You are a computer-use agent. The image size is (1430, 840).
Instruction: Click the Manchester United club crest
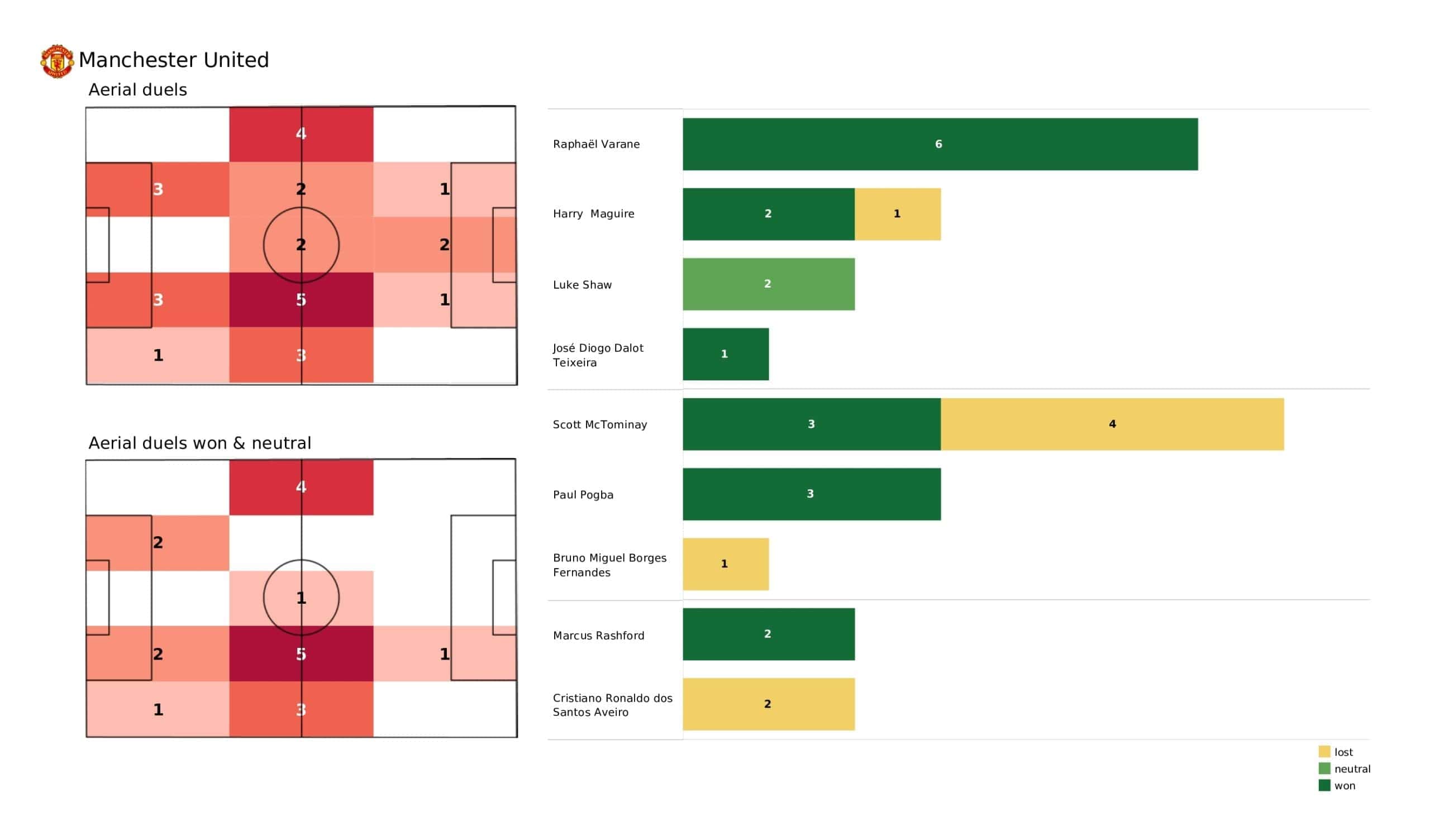pyautogui.click(x=57, y=61)
